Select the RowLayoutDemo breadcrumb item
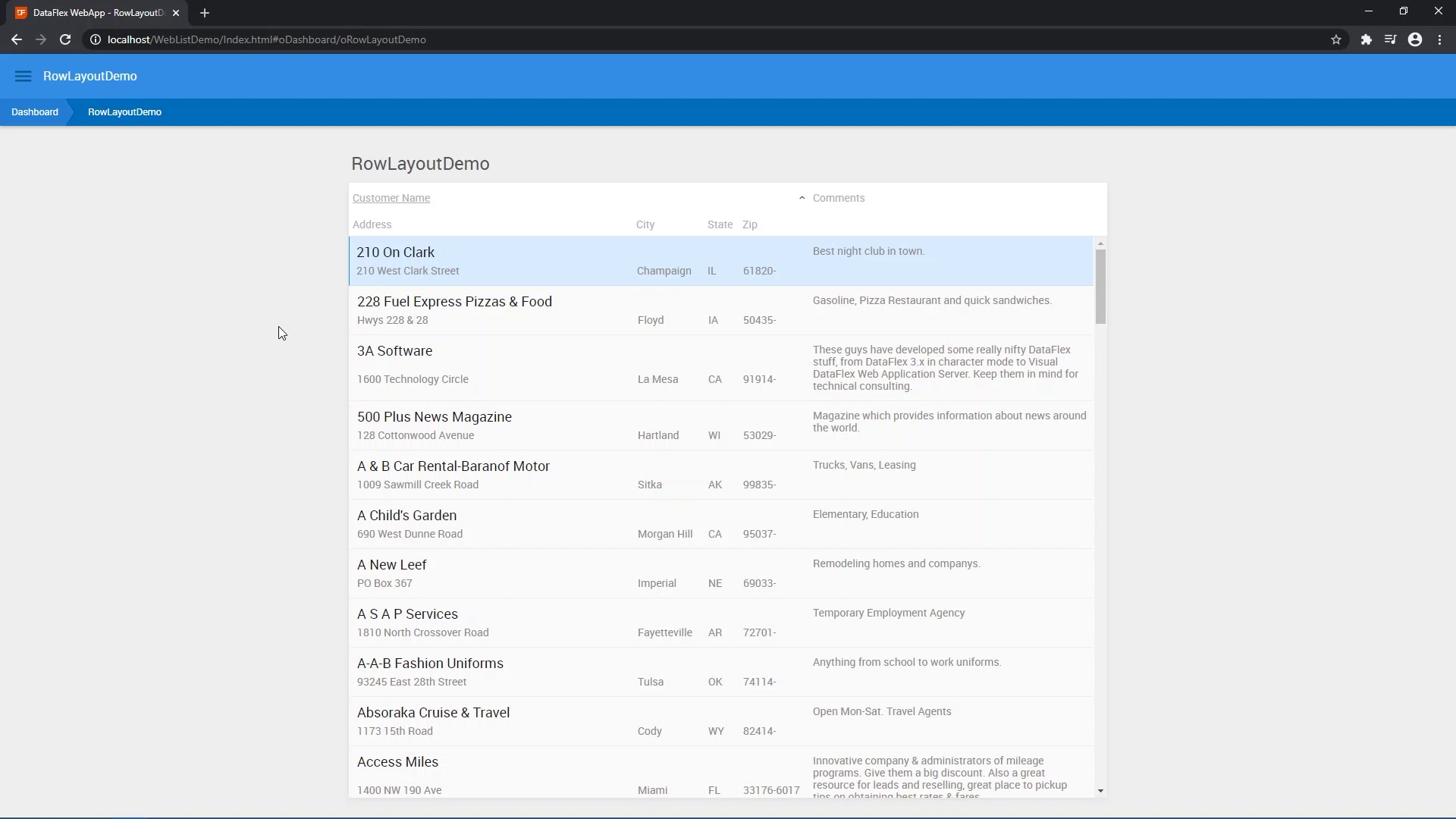This screenshot has height=819, width=1456. 124,112
